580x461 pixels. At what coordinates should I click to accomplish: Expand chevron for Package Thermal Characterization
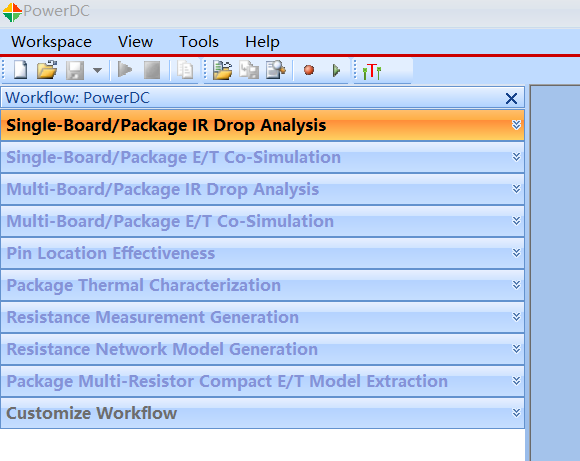click(516, 285)
